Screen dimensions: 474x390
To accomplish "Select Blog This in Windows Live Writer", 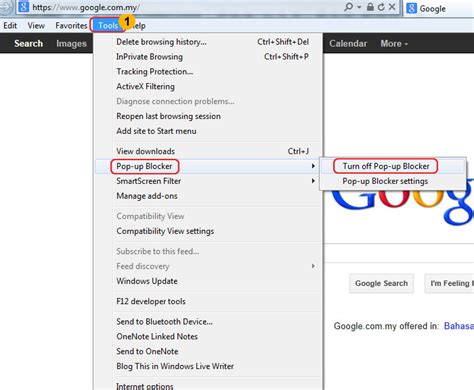I will 208,366.
